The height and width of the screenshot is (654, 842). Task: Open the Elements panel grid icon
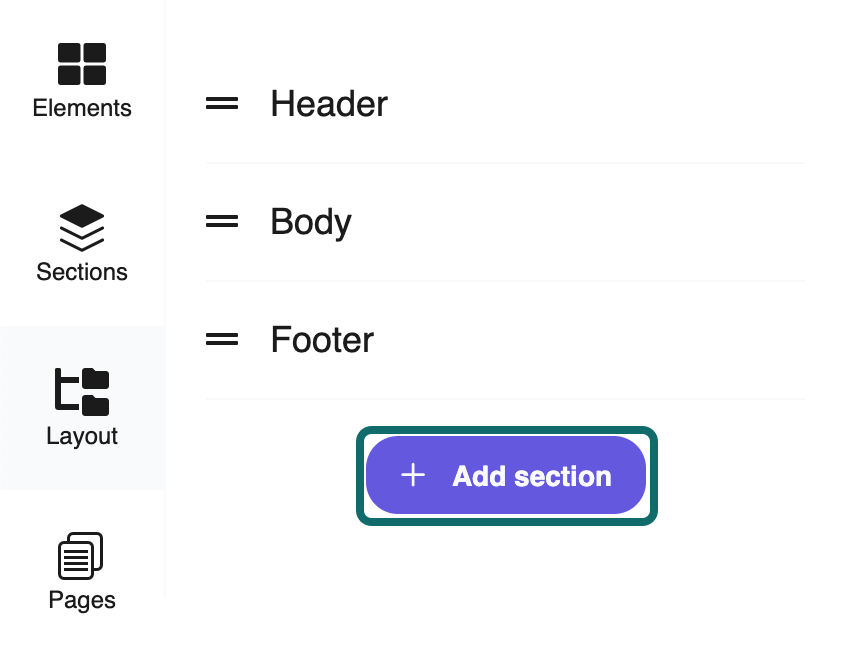tap(82, 63)
